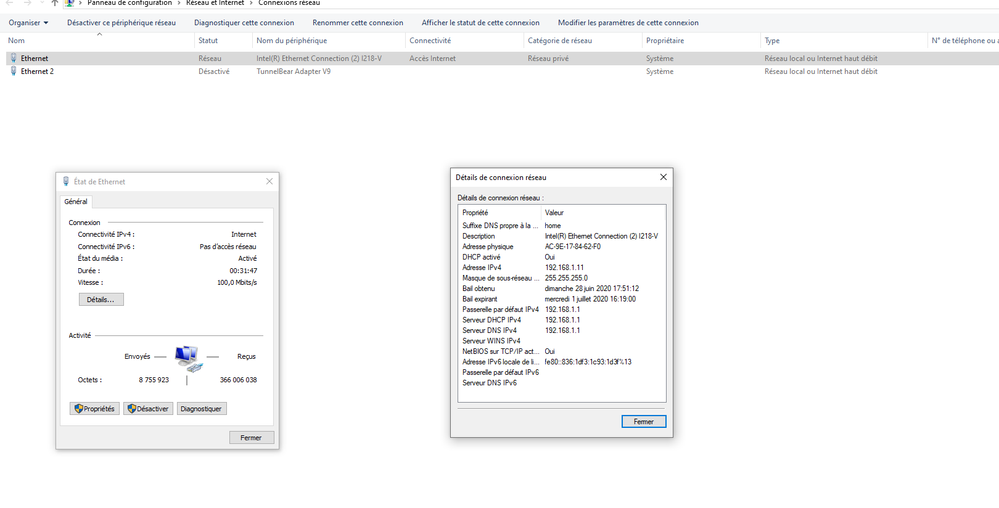This screenshot has height=508, width=999.
Task: Click Connexions réseau in breadcrumb
Action: click(x=289, y=3)
